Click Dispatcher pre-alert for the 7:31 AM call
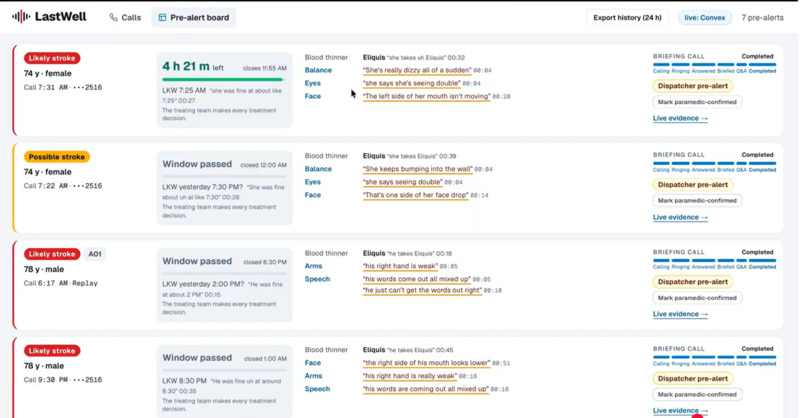Image resolution: width=806 pixels, height=418 pixels. (693, 86)
